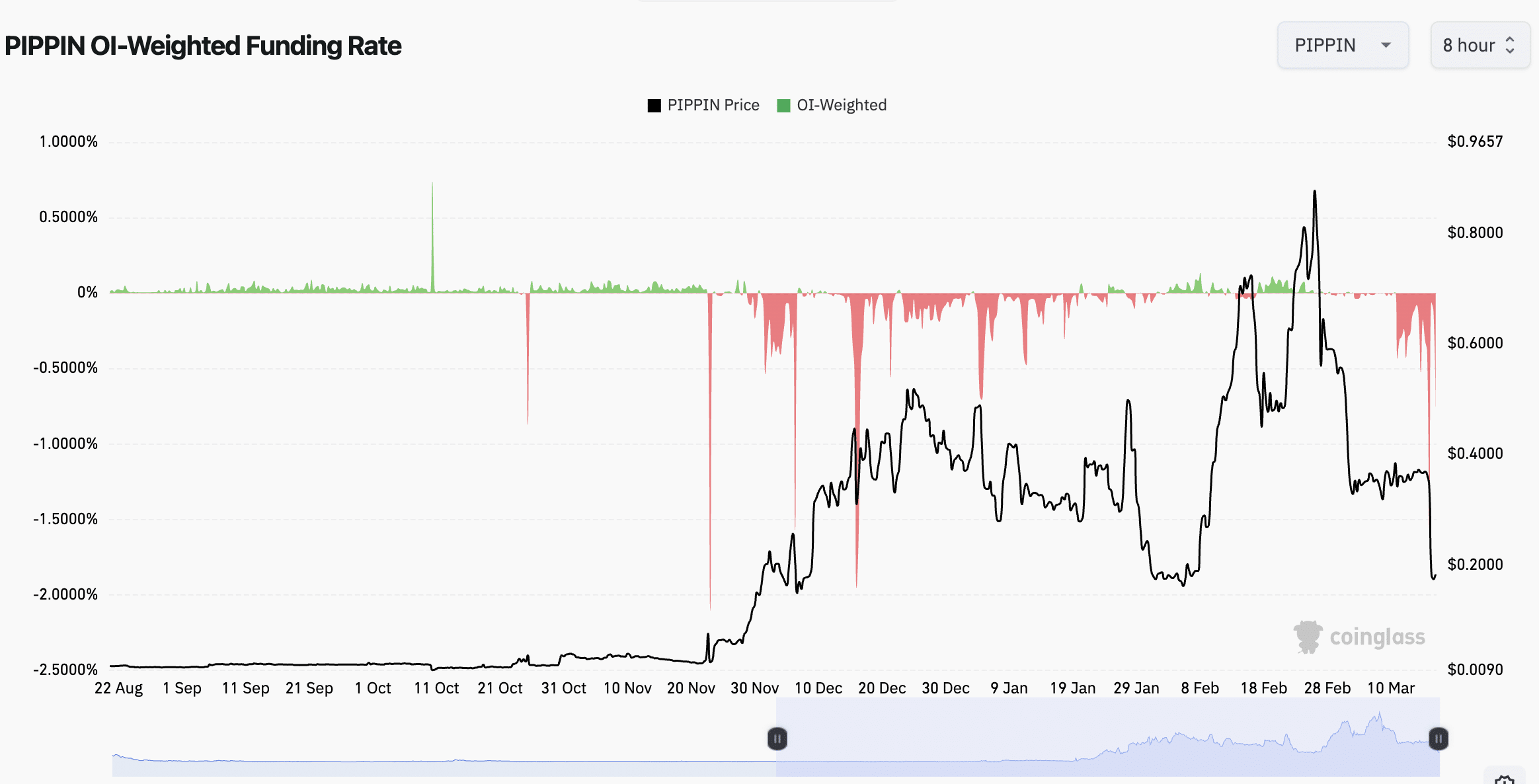Click the 0% label on left axis
Viewport: 1539px width, 784px height.
click(x=87, y=292)
